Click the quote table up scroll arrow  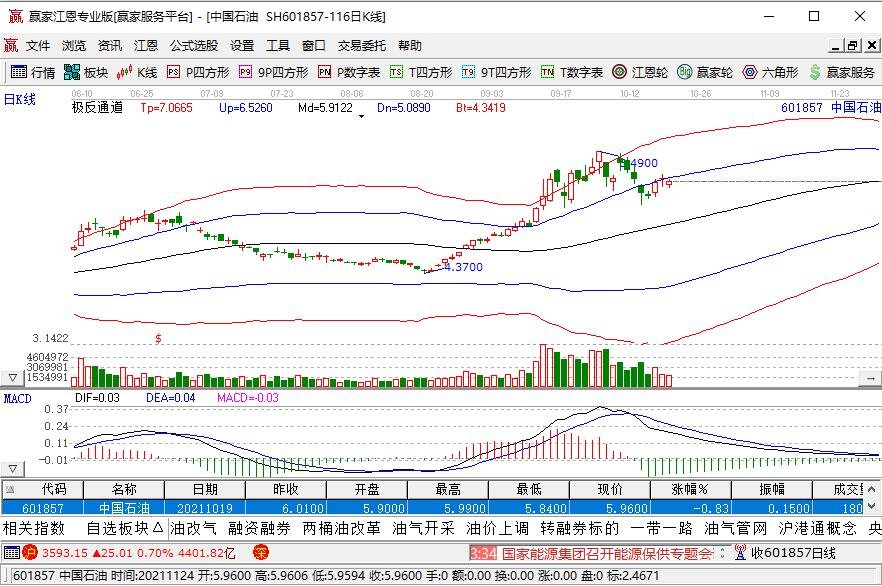[872, 489]
